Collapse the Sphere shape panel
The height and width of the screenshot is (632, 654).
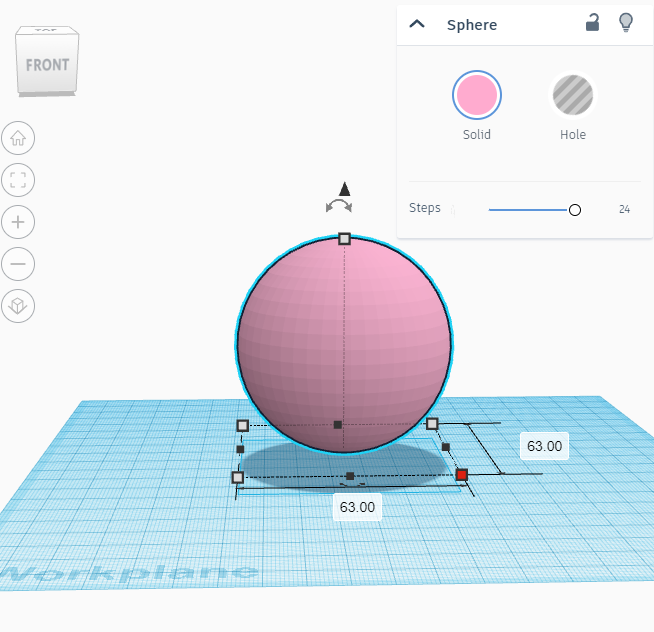[x=417, y=24]
